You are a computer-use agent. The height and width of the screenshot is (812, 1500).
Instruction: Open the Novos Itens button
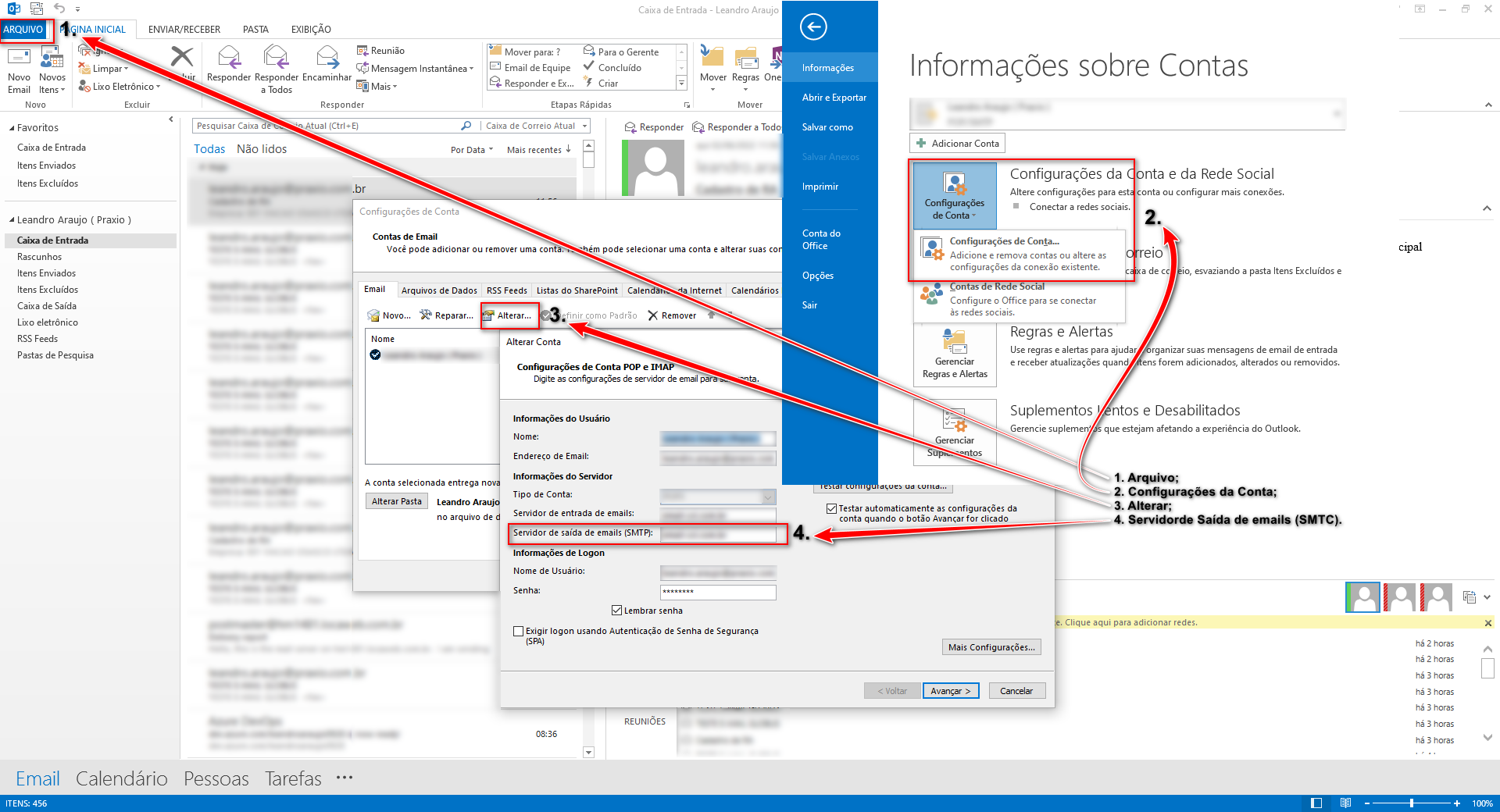point(52,70)
